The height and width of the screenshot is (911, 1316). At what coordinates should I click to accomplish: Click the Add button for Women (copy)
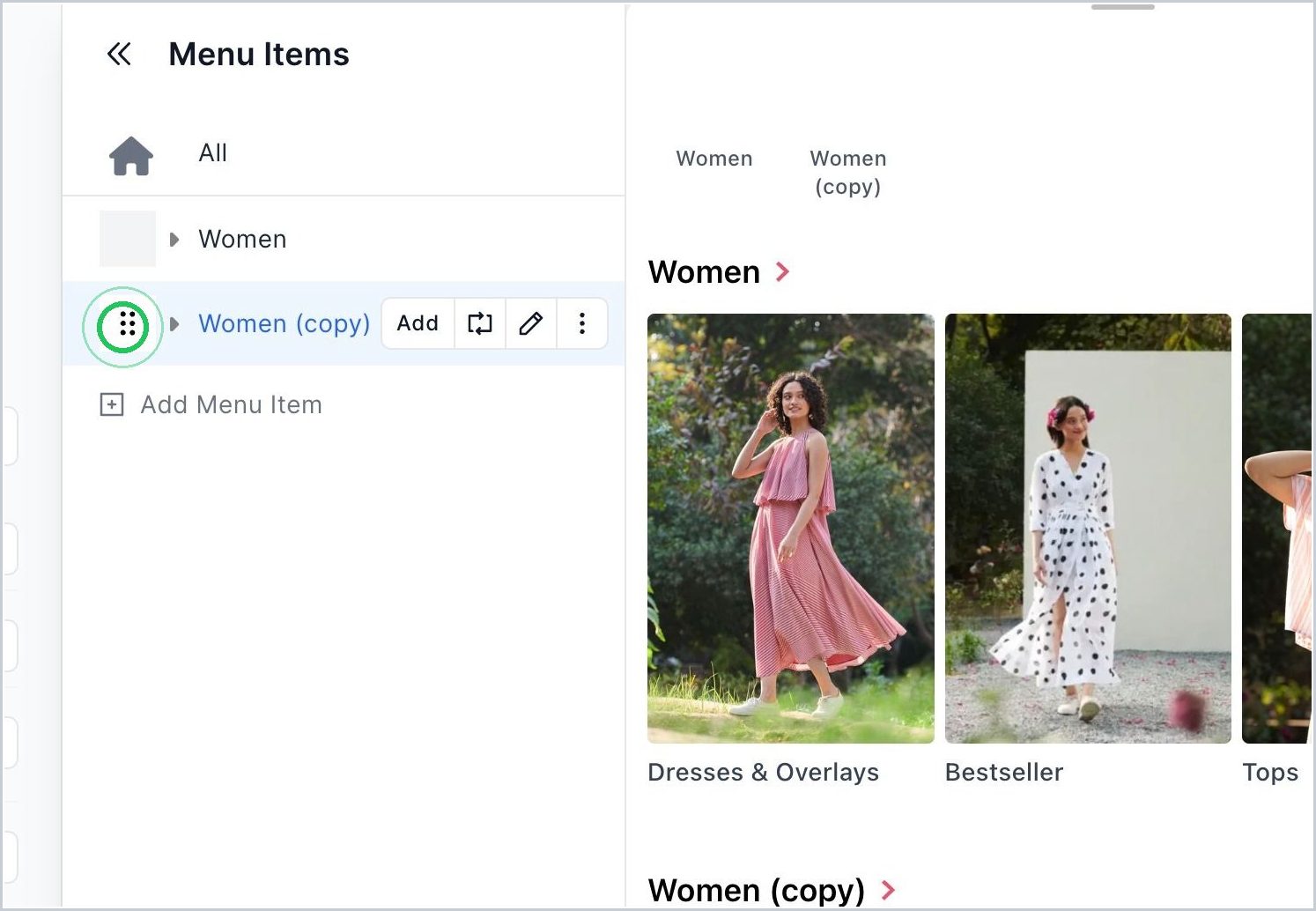click(418, 323)
